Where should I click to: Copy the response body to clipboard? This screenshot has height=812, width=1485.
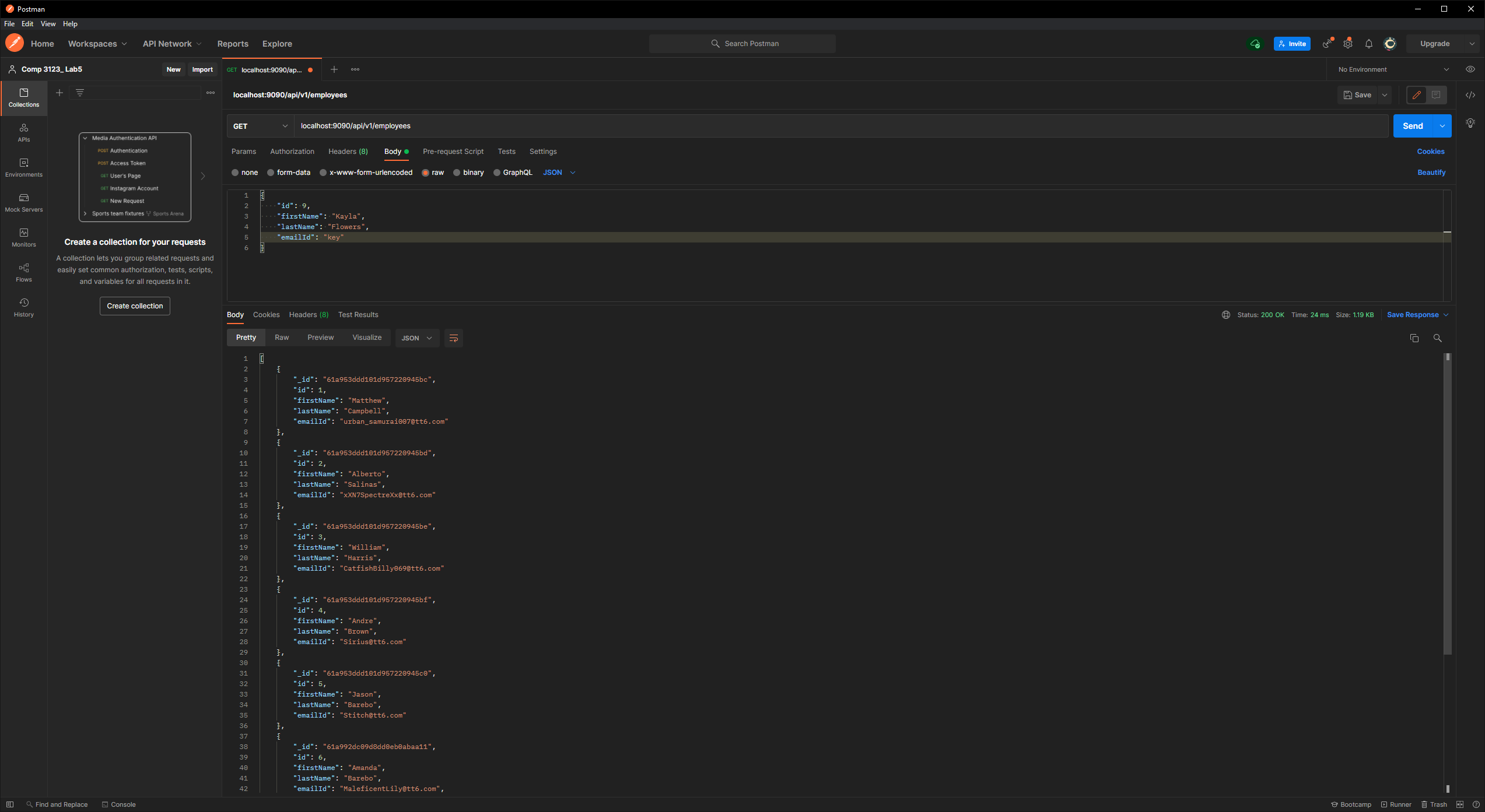tap(1414, 338)
